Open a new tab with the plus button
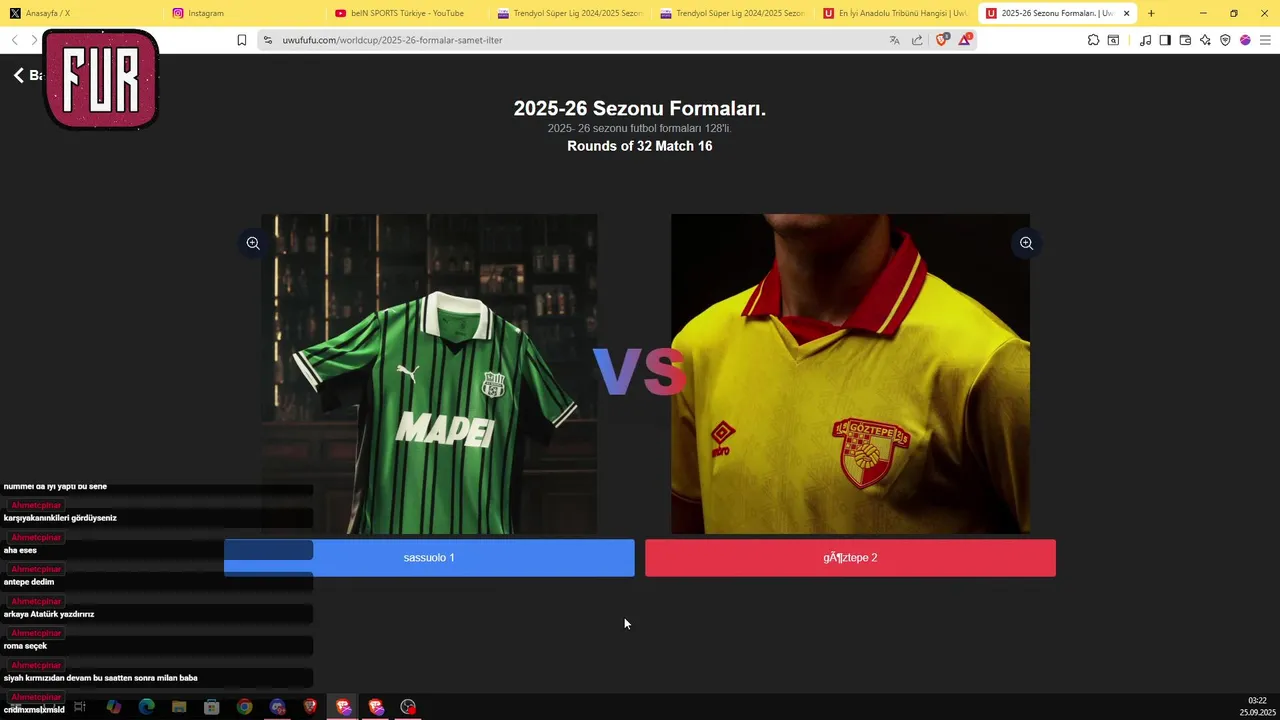 (1151, 13)
